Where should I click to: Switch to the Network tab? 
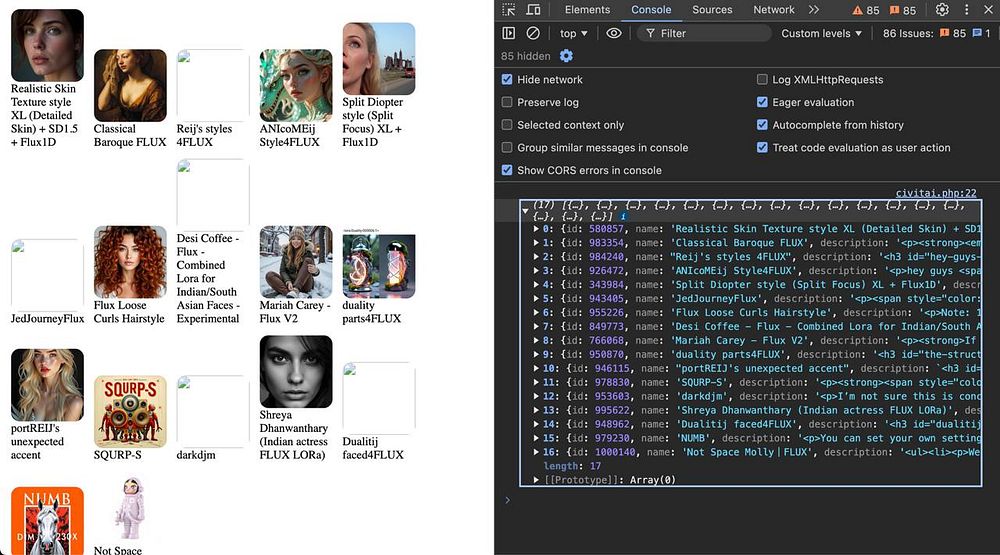[773, 10]
